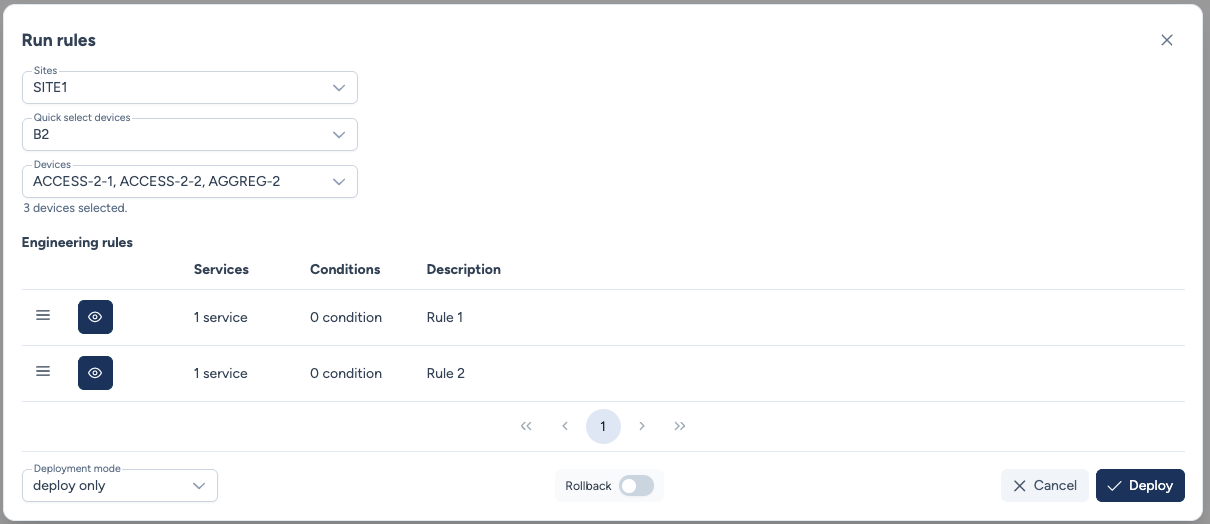Click the Rule 2 description text
This screenshot has height=524, width=1210.
pyautogui.click(x=446, y=373)
